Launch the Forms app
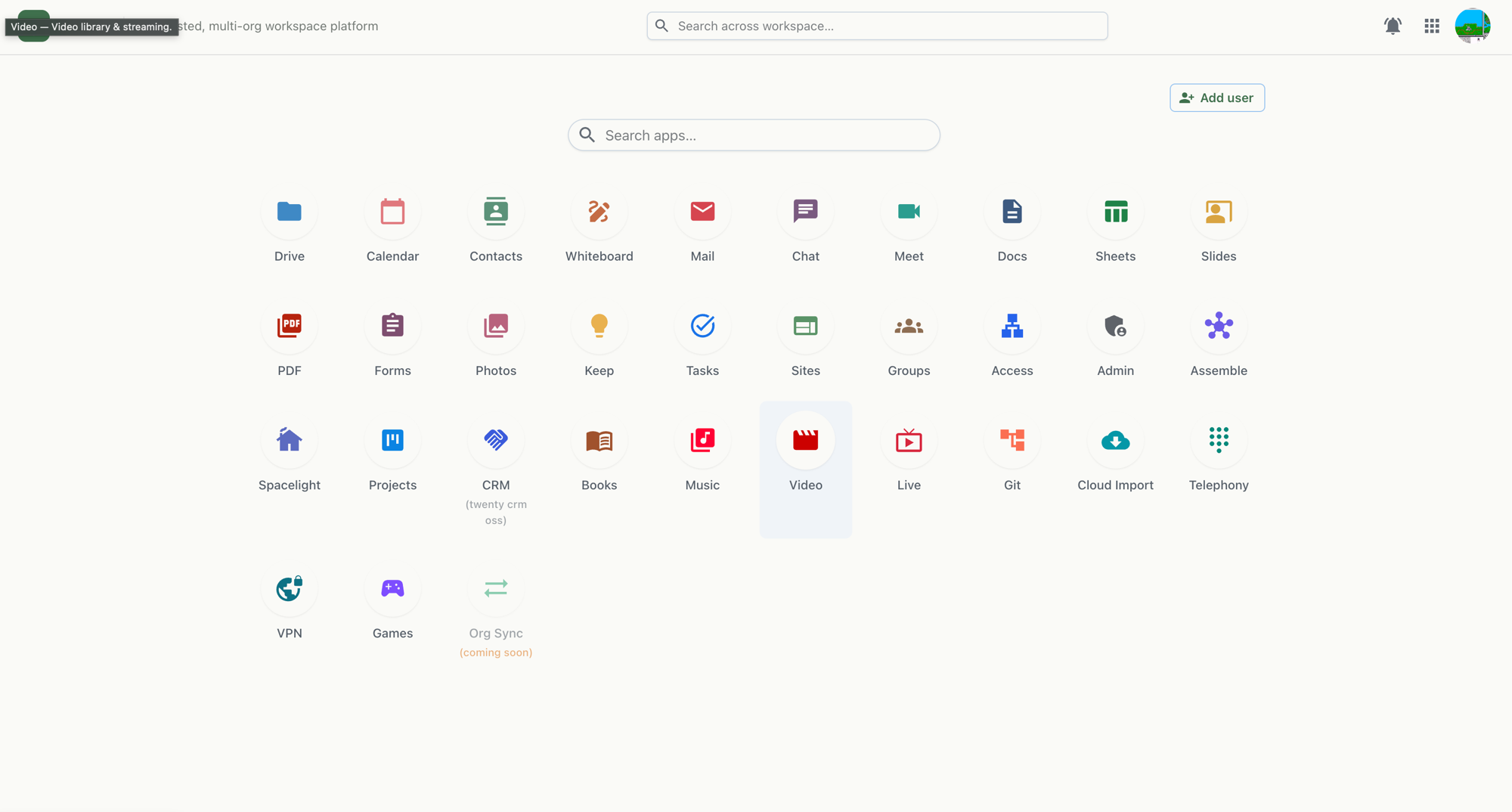Screen dimensions: 1512x812 (x=392, y=342)
